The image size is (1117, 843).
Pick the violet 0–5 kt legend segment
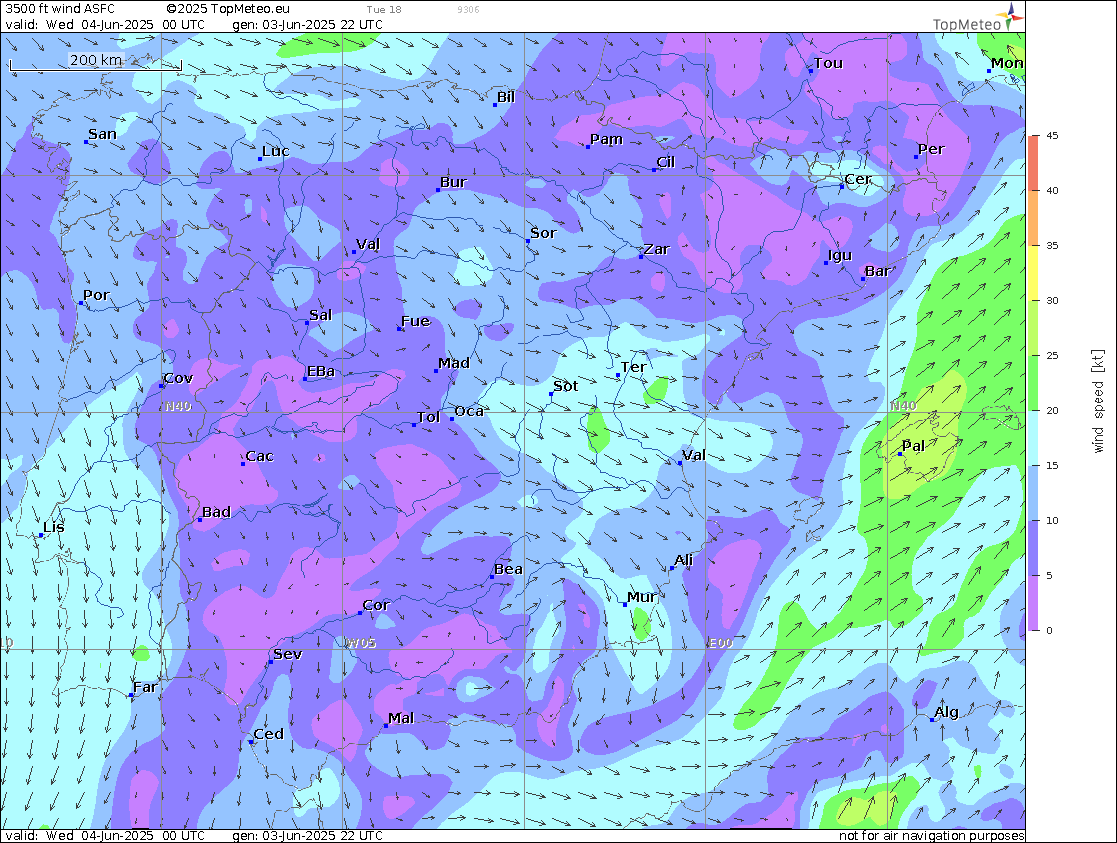[x=1033, y=603]
